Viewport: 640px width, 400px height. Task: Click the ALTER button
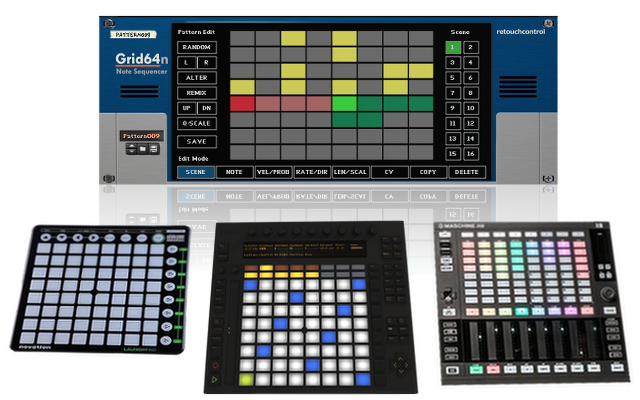pos(197,78)
